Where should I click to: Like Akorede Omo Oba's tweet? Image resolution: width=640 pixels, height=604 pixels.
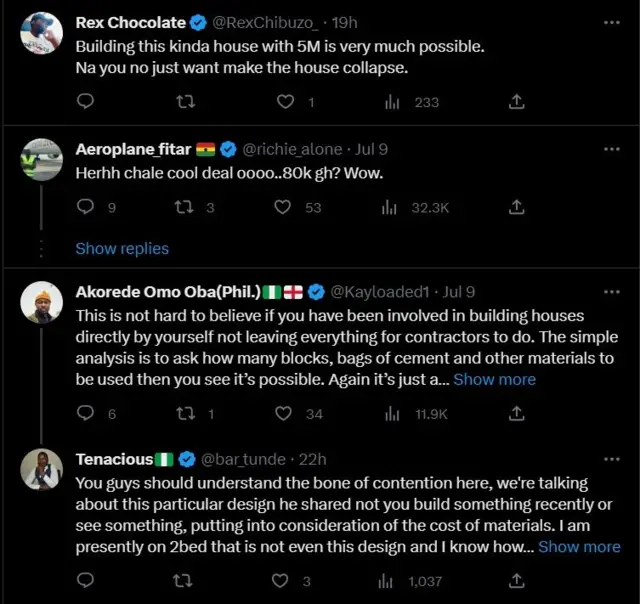(285, 413)
